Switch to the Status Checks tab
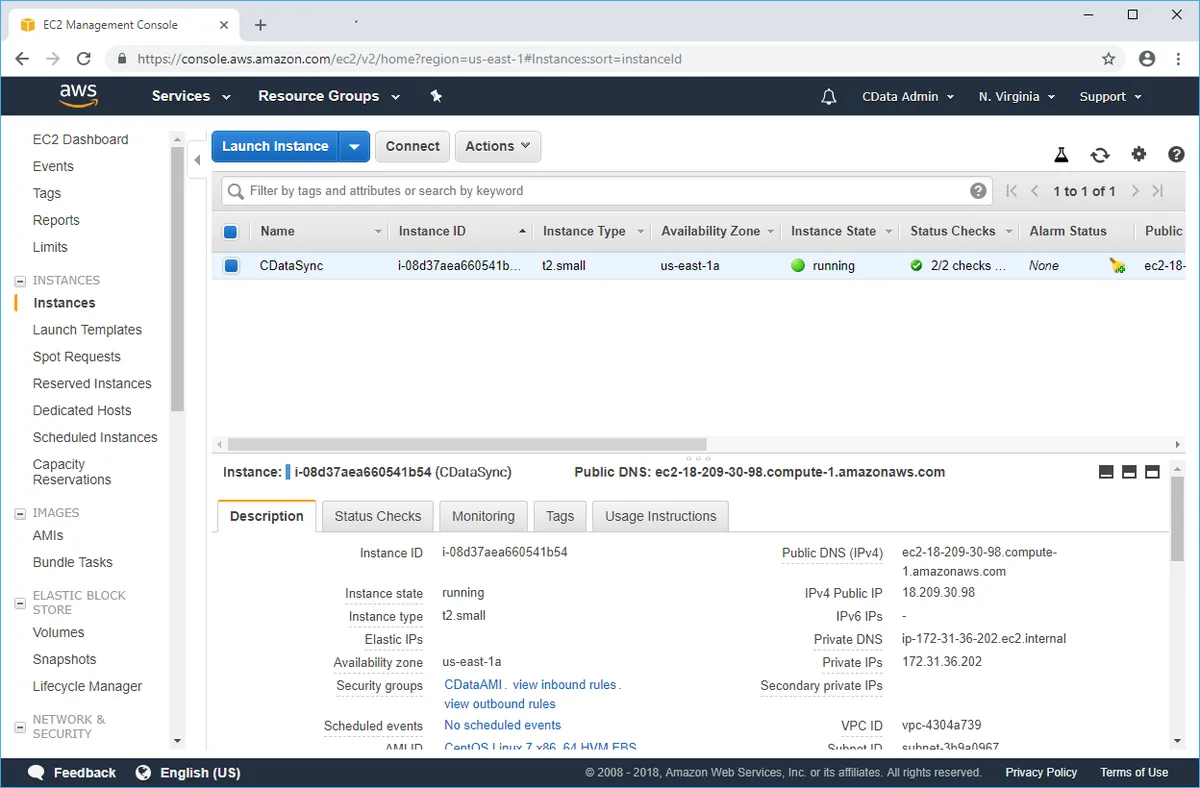Viewport: 1200px width, 788px height. [x=377, y=516]
